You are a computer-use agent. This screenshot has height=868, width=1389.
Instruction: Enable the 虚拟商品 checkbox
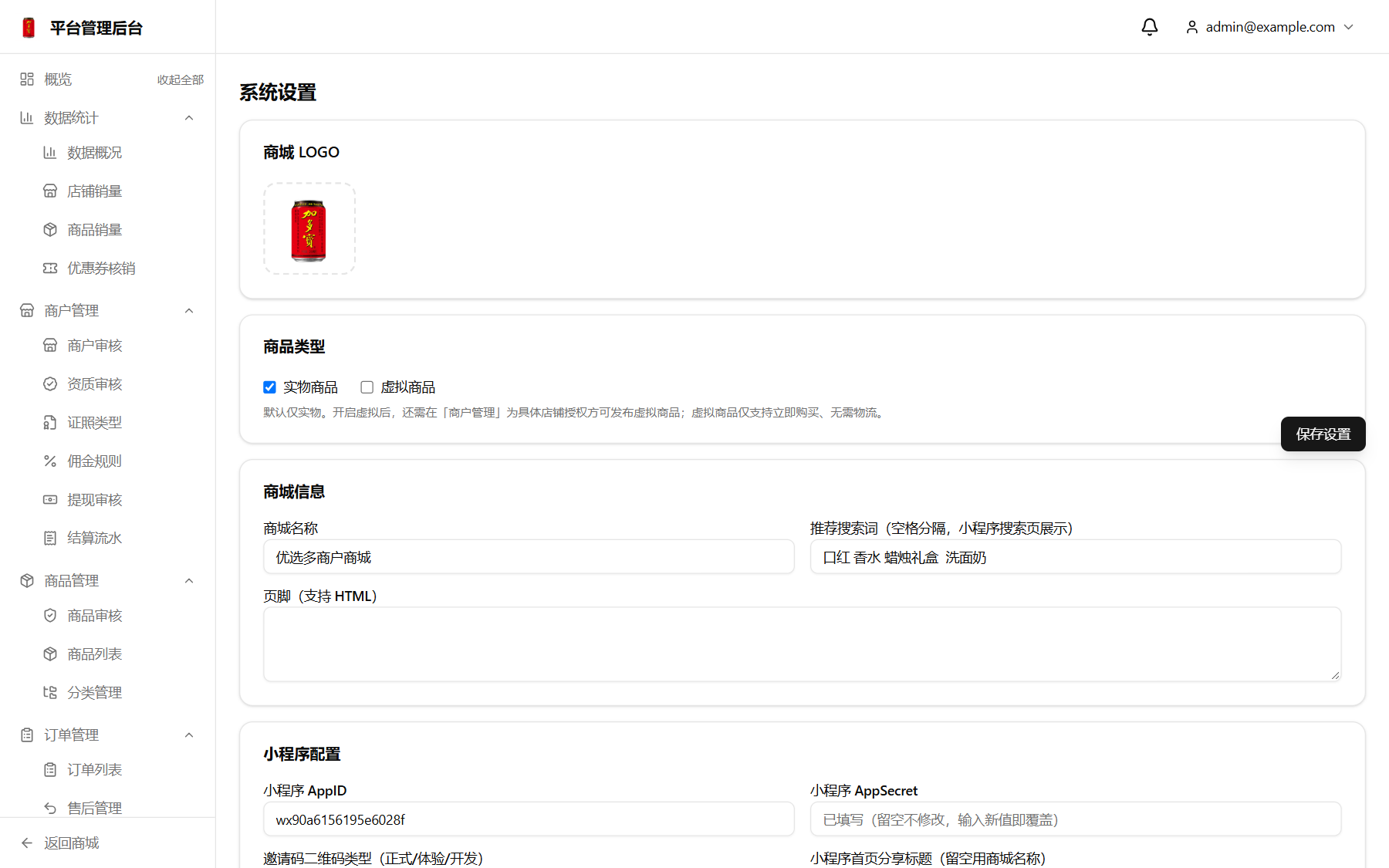tap(367, 387)
